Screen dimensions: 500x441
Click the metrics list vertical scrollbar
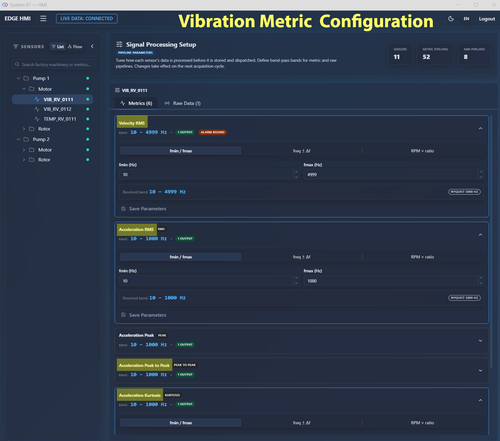491,242
